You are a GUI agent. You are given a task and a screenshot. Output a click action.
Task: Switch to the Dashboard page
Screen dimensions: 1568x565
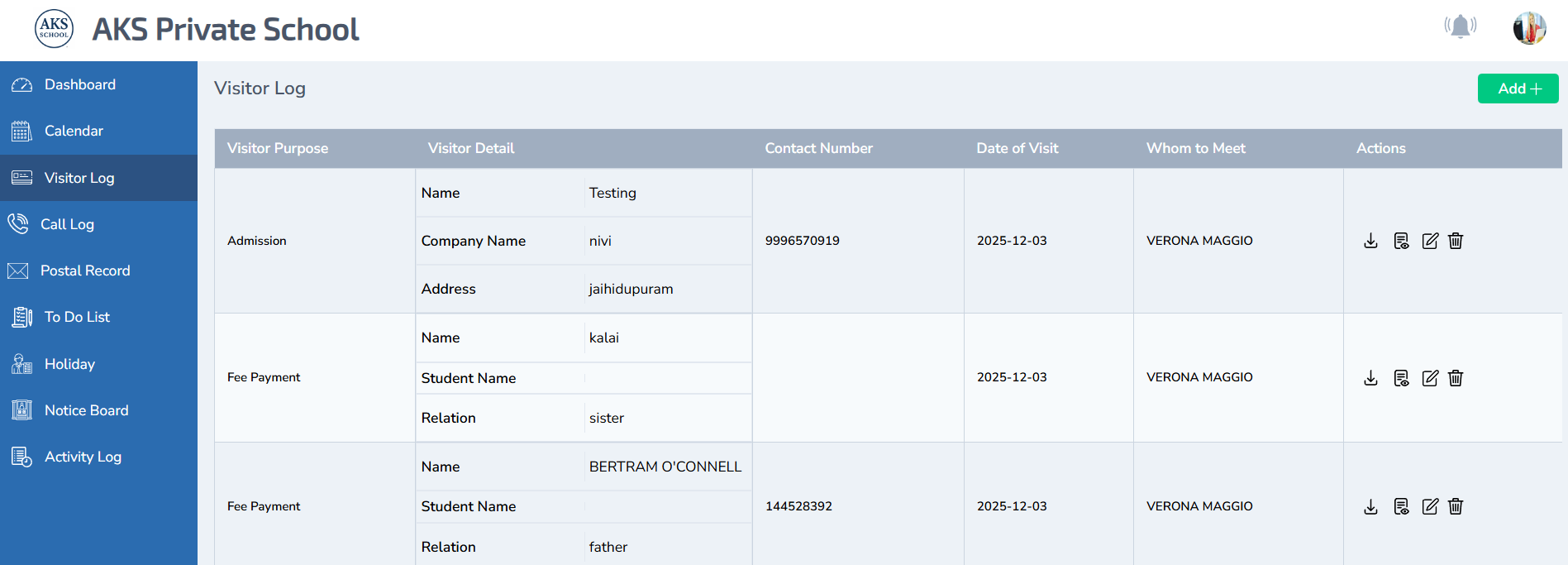pos(79,84)
